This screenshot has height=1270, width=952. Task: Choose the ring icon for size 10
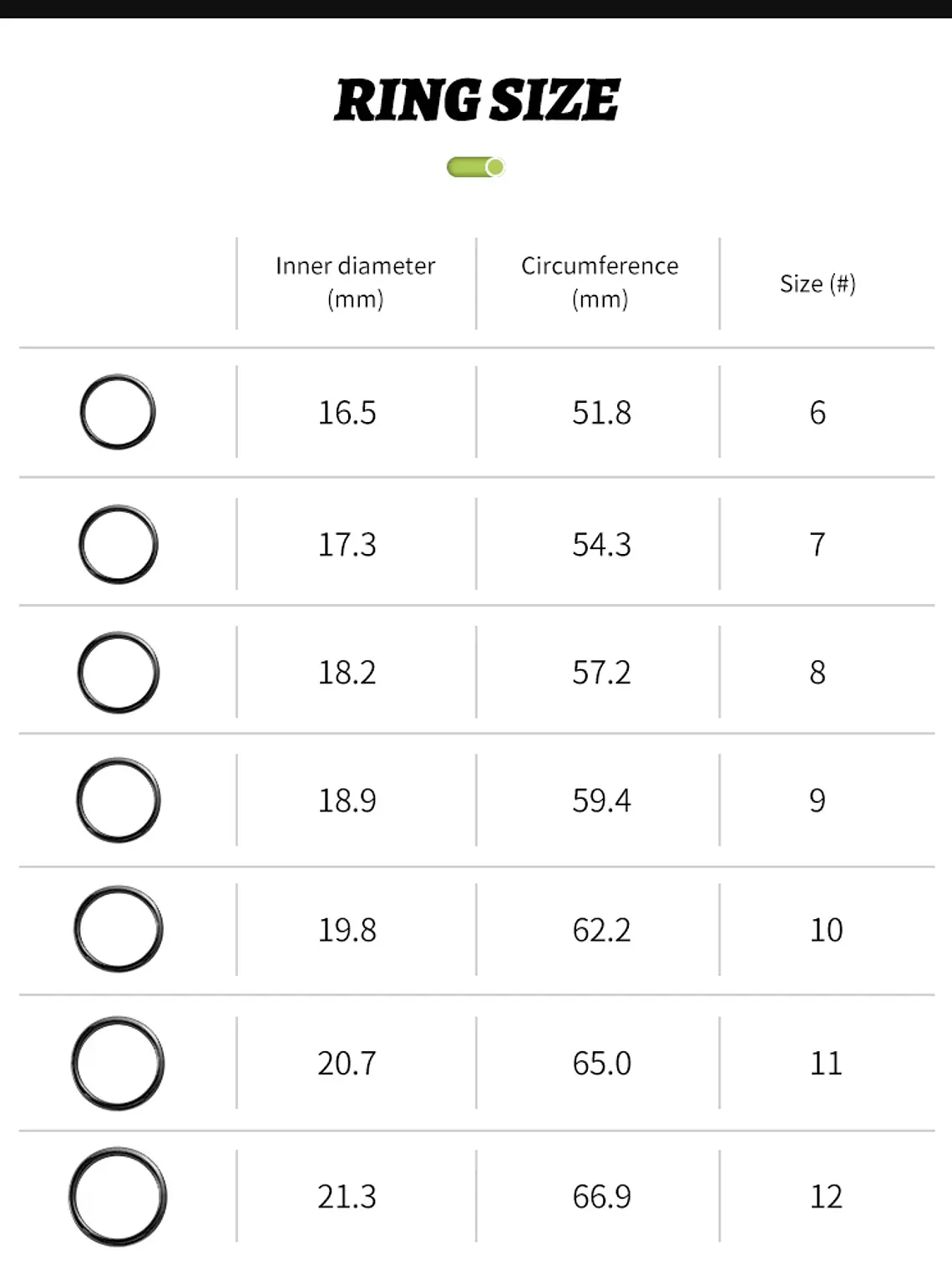pyautogui.click(x=118, y=929)
